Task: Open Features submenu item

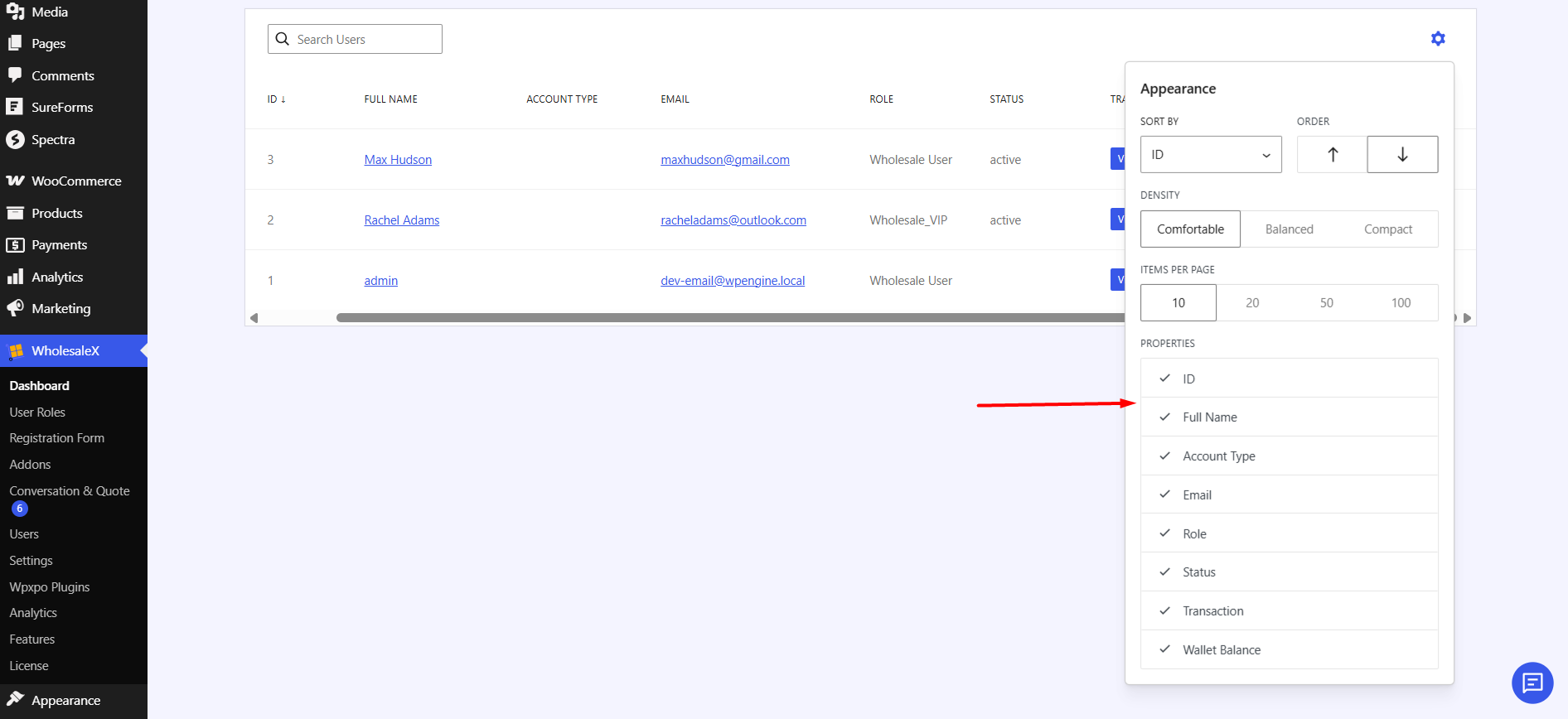Action: (32, 639)
